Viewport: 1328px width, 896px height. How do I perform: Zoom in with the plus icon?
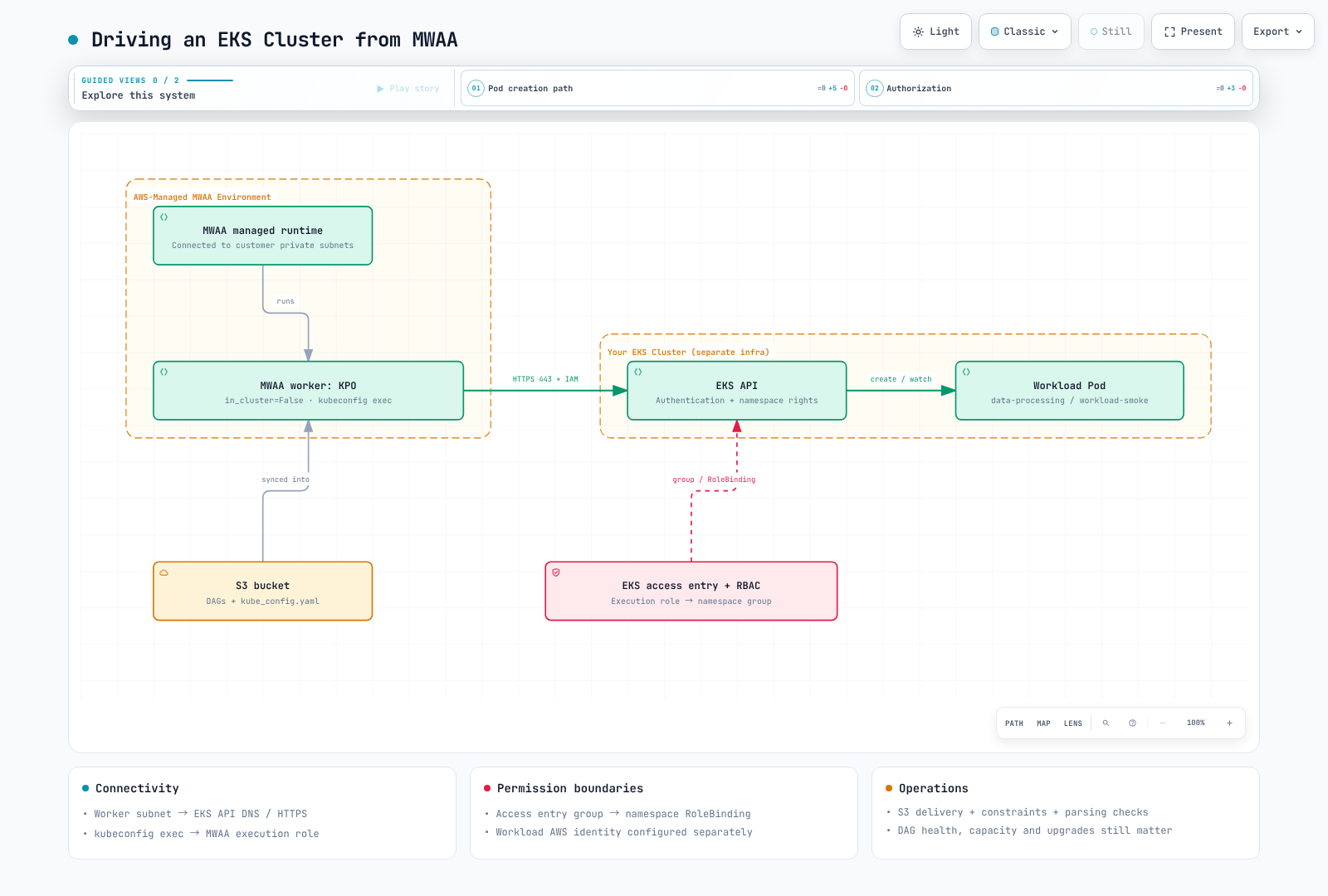(x=1229, y=723)
